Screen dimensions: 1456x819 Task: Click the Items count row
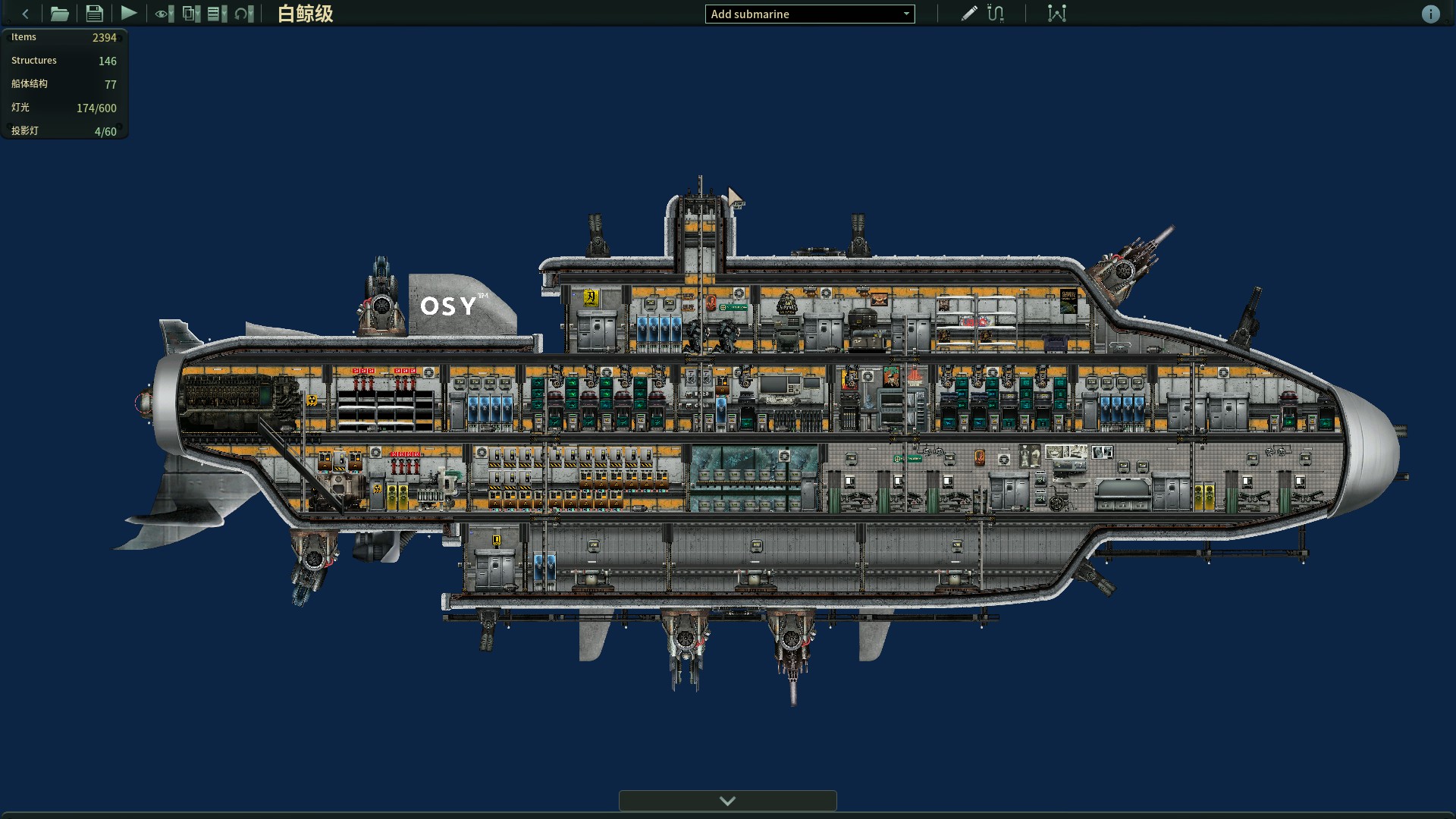(64, 37)
